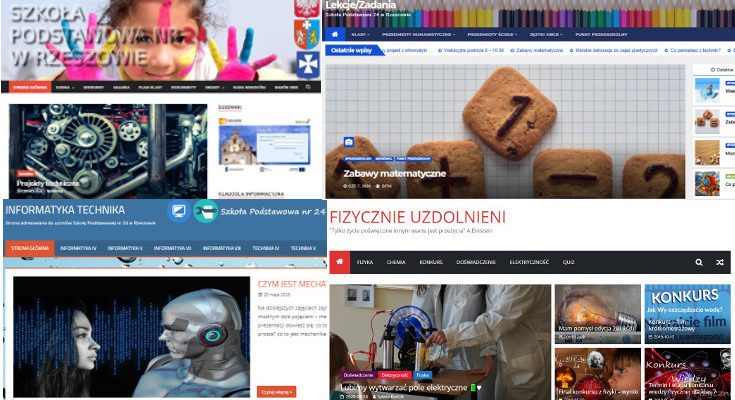Click the Rzeszów white cross crest icon
735x400 pixels.
[x=308, y=64]
